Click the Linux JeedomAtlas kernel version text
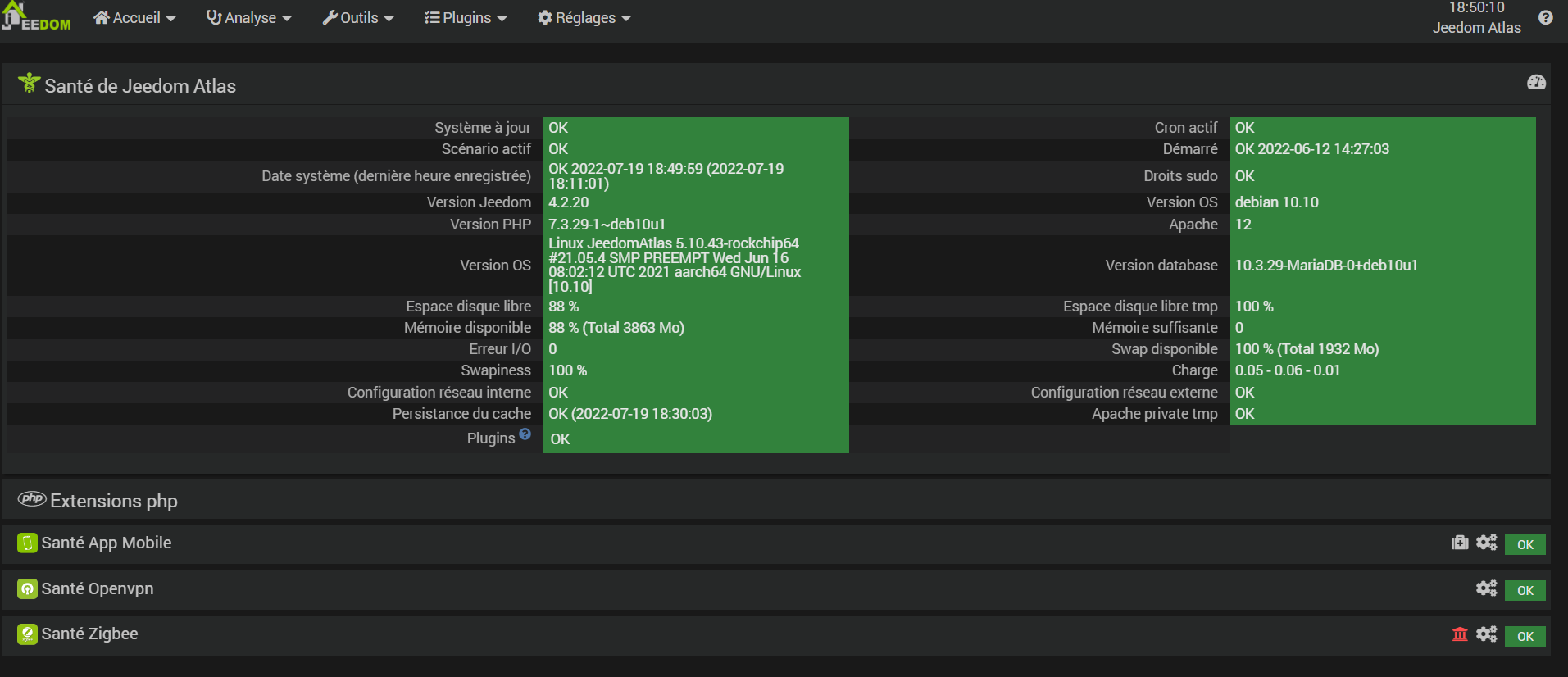This screenshot has width=1568, height=677. pyautogui.click(x=675, y=265)
